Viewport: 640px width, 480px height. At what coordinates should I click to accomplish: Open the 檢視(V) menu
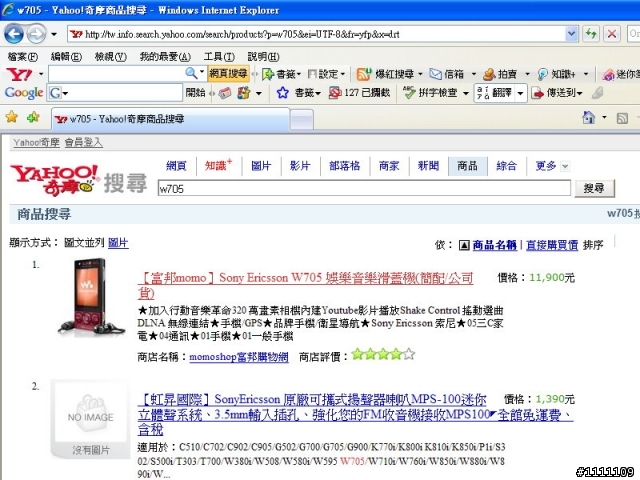[x=111, y=57]
